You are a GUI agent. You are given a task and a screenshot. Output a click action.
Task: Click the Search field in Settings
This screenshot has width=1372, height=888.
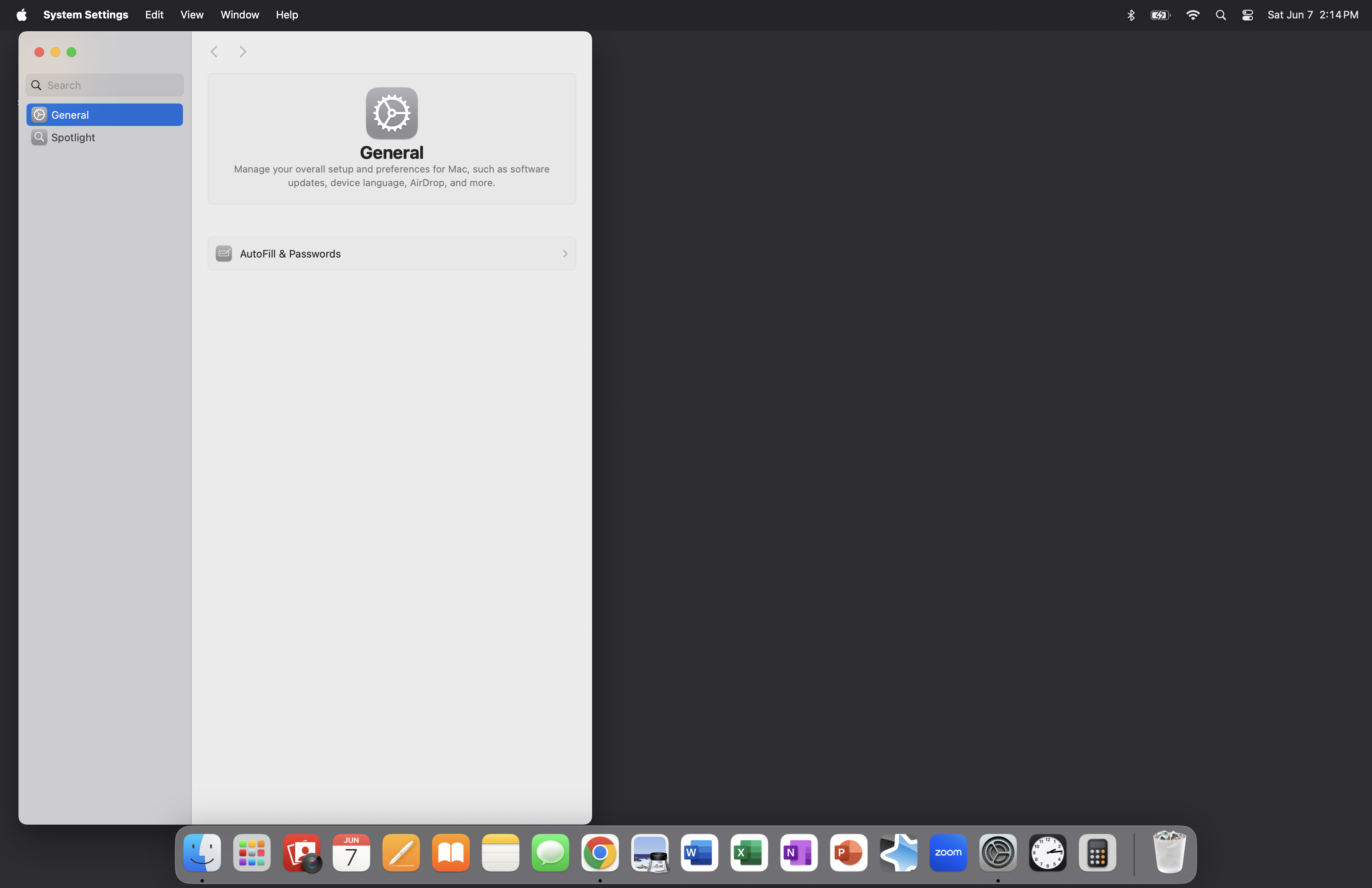pyautogui.click(x=104, y=85)
